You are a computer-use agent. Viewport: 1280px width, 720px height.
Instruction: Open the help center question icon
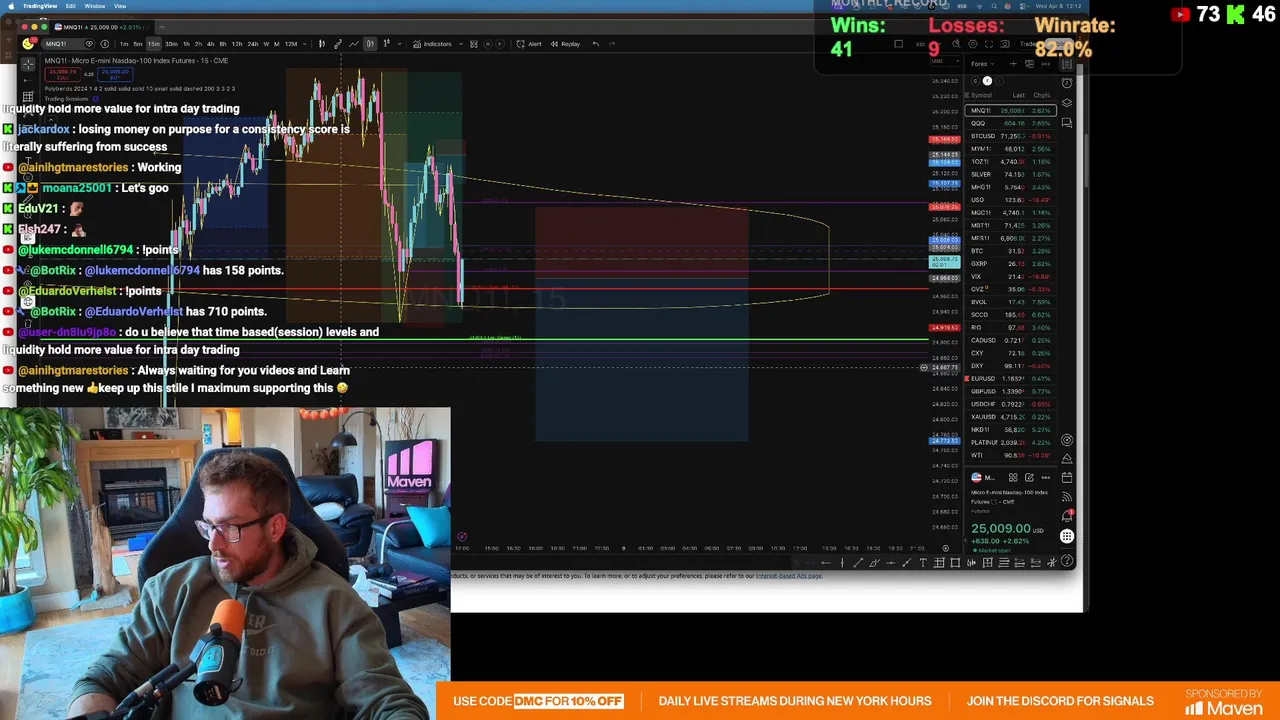tap(1067, 560)
